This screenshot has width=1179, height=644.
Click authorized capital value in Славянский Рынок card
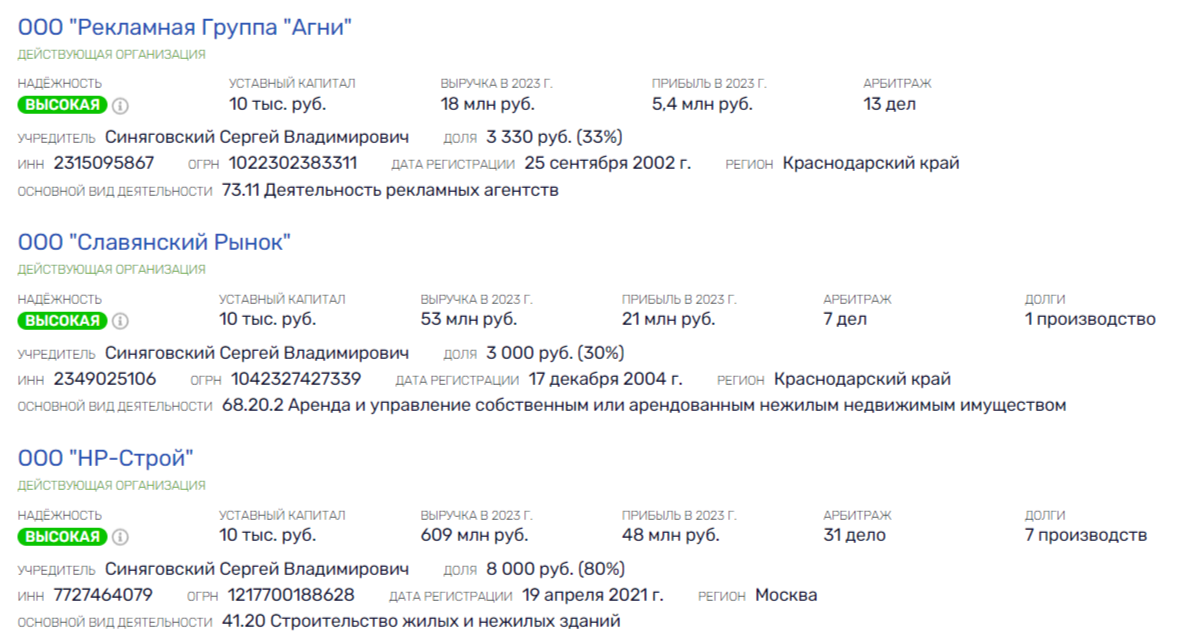pos(268,320)
